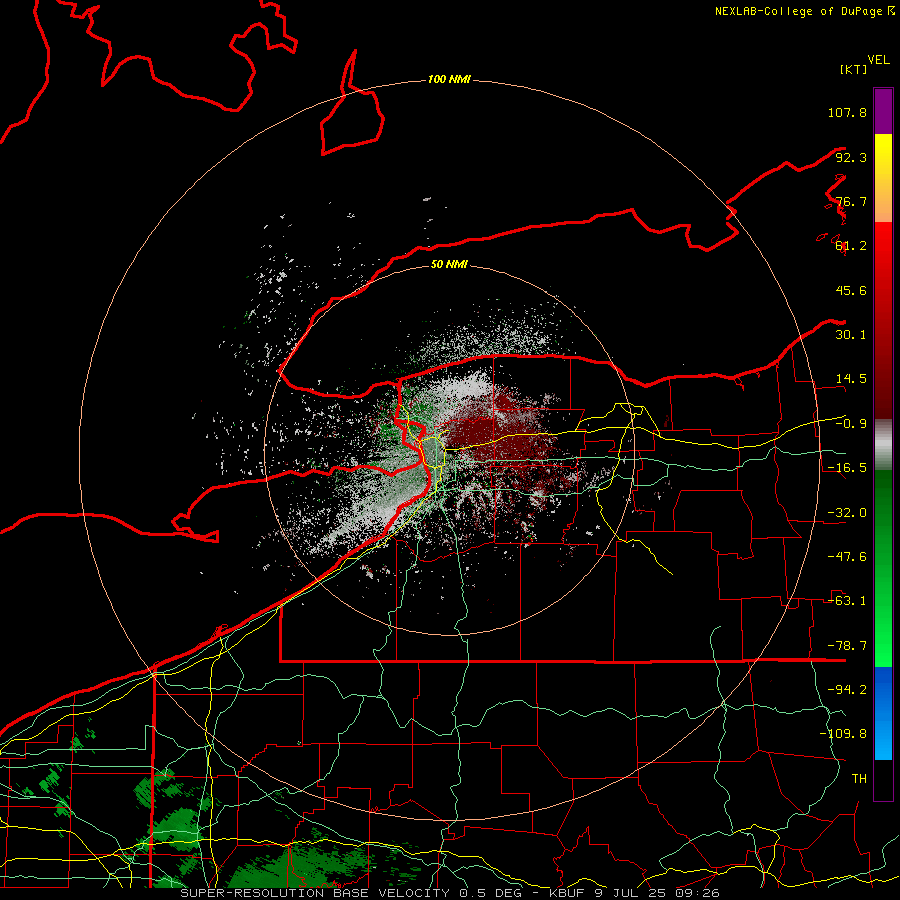Image resolution: width=900 pixels, height=900 pixels.
Task: Click the -94.2 legend value
Action: tap(847, 690)
